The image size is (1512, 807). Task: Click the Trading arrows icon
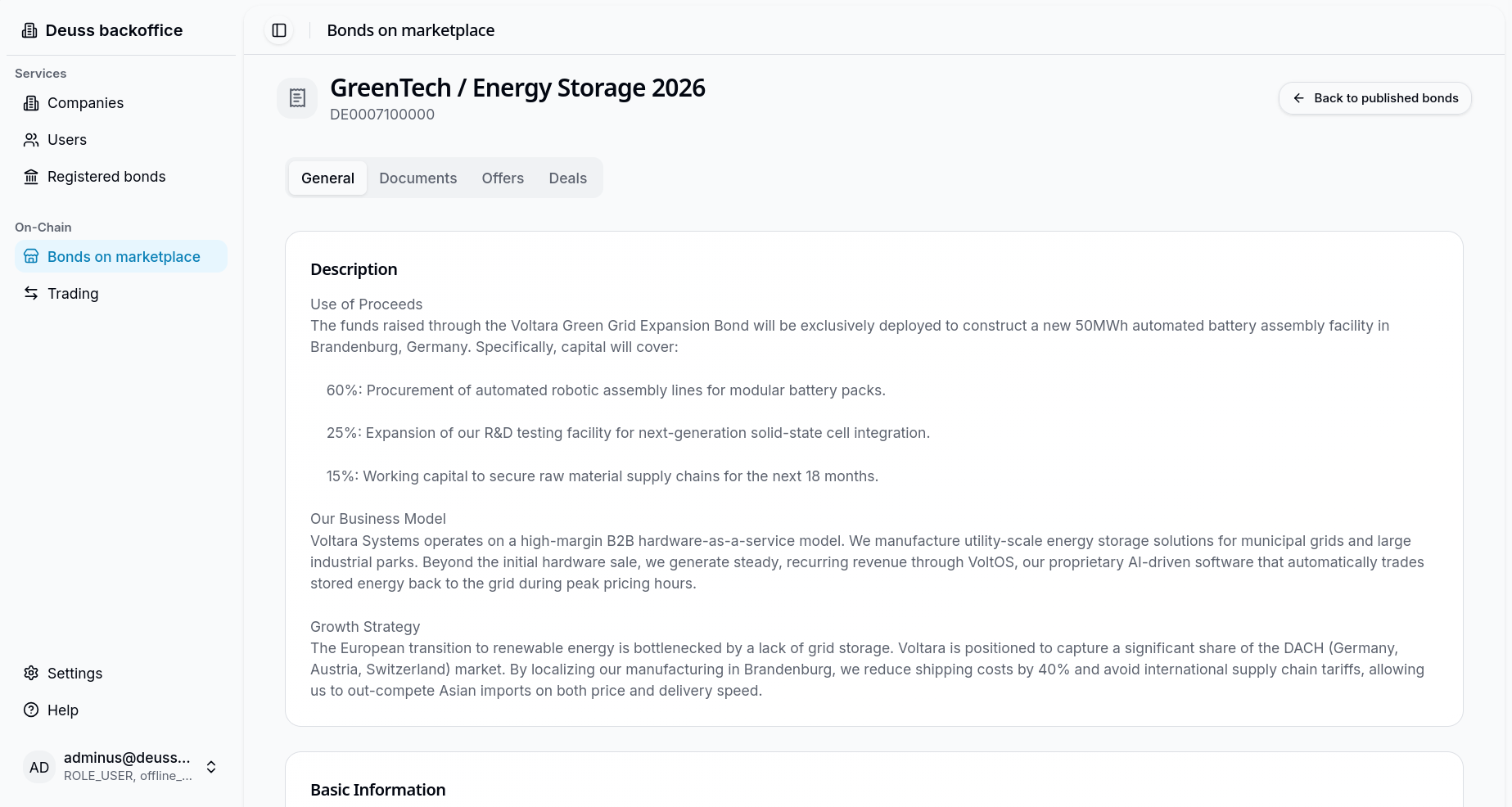click(x=31, y=294)
